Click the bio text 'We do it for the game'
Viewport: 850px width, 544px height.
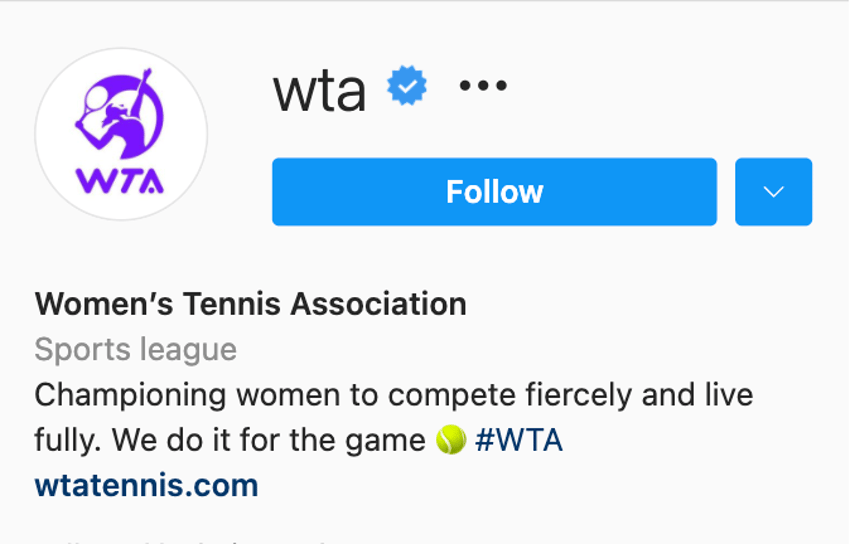(268, 440)
